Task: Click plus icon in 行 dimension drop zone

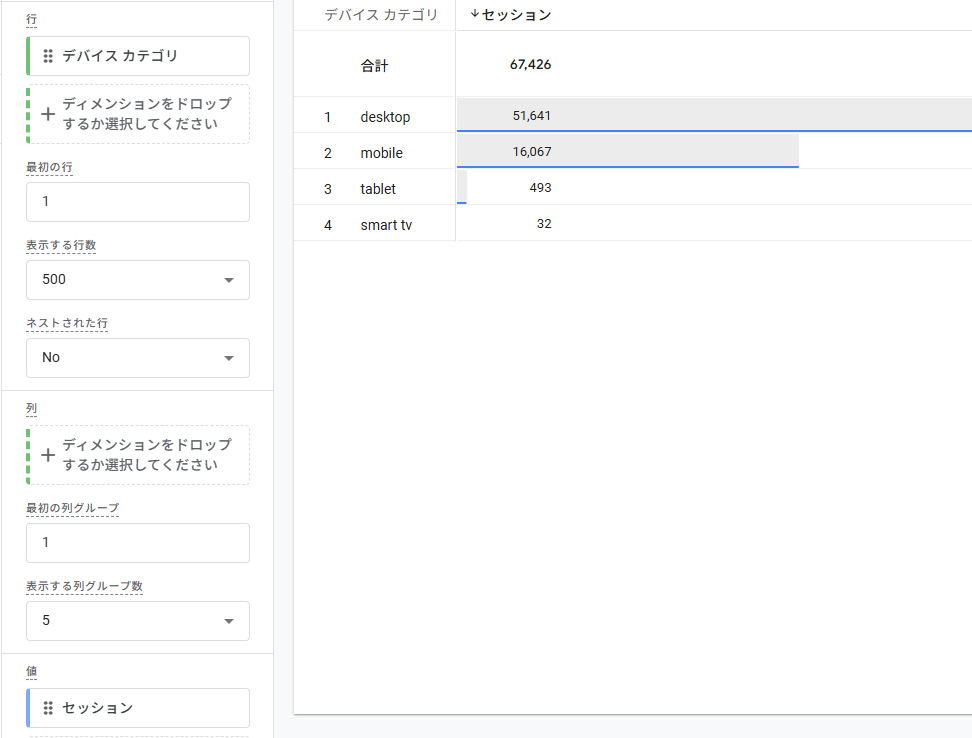Action: pos(48,114)
